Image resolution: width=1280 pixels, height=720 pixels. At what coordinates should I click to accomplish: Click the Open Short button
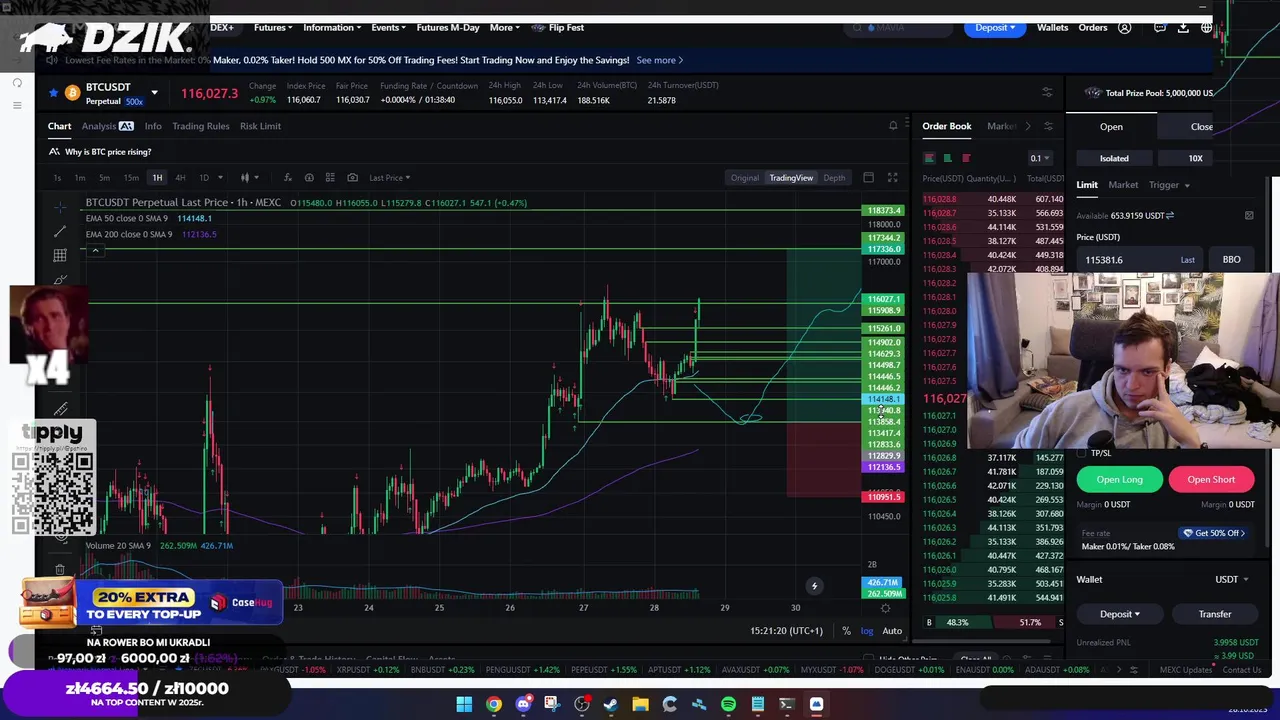(1211, 479)
